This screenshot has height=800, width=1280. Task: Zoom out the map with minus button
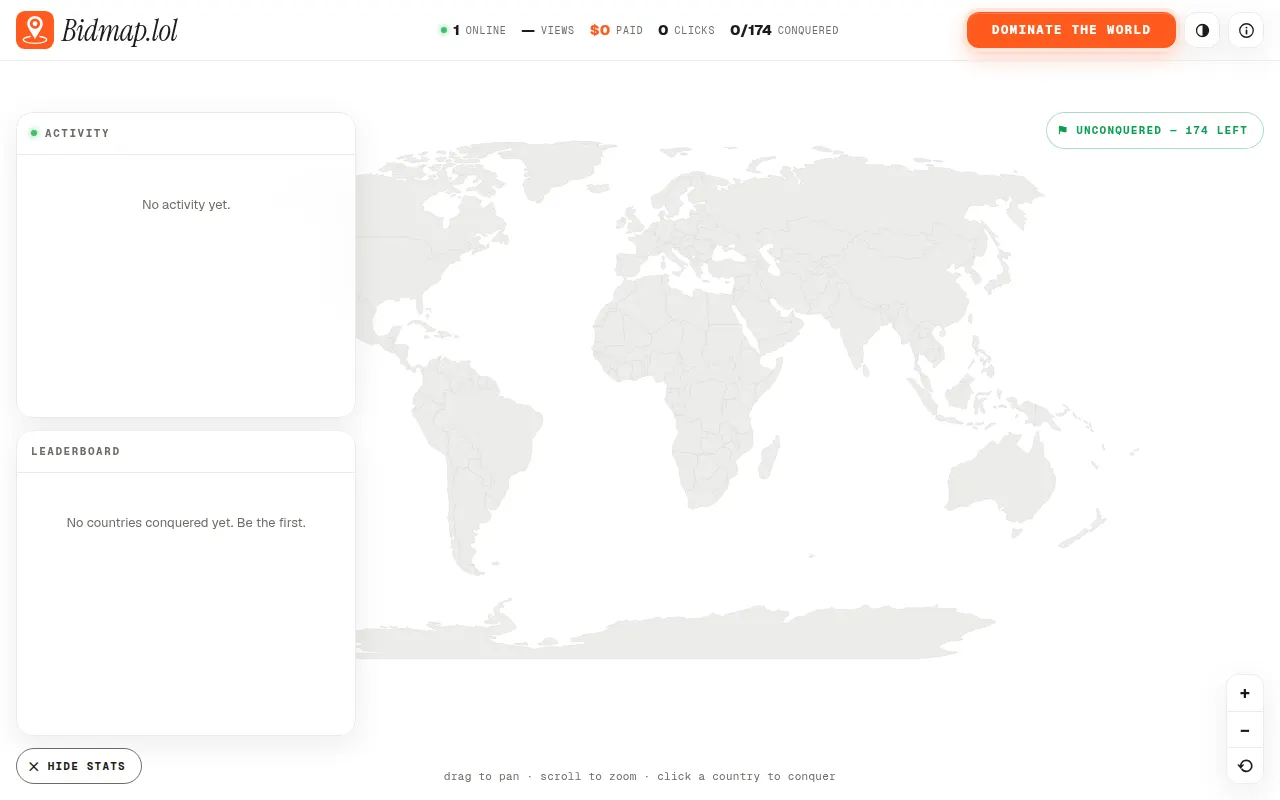tap(1245, 730)
